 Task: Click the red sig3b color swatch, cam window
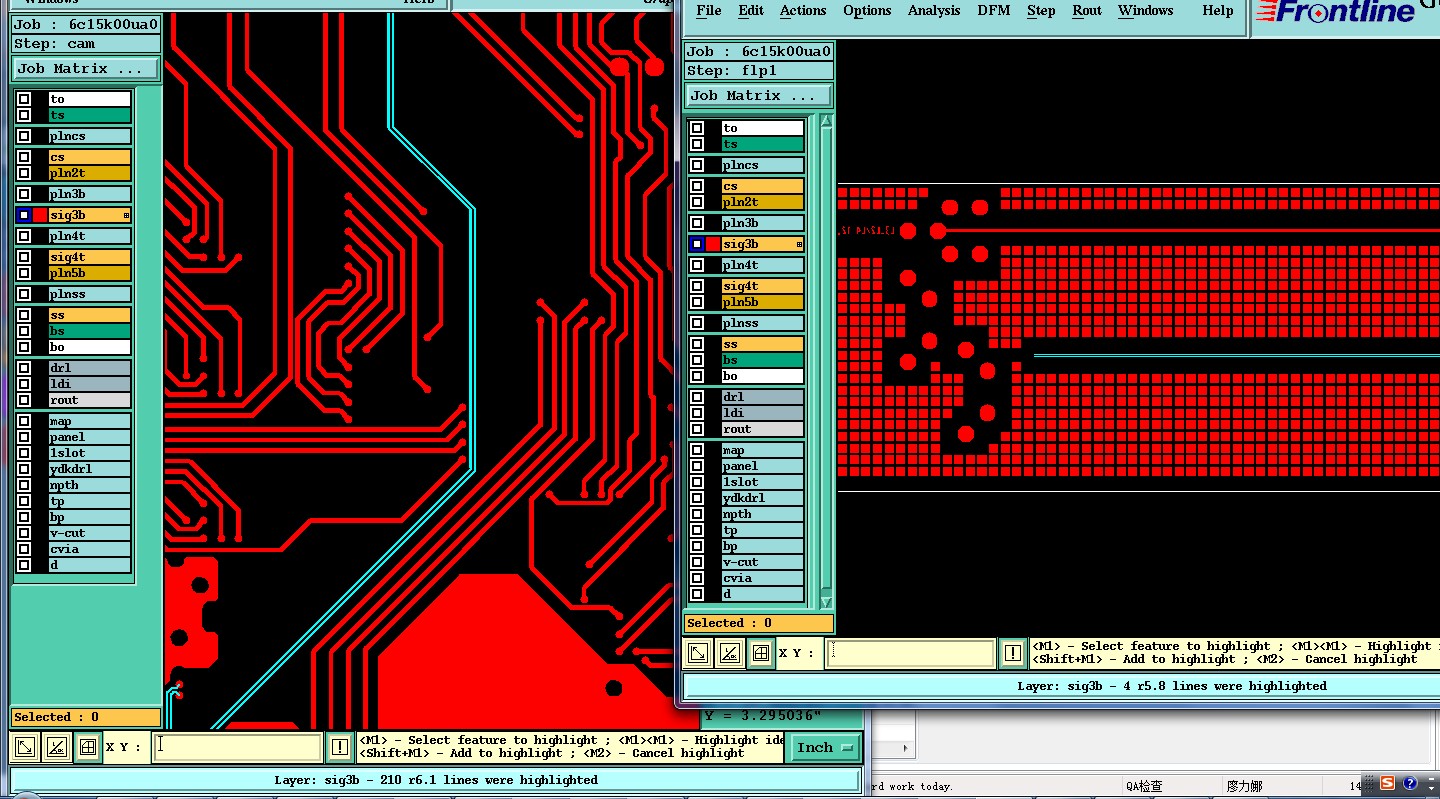coord(40,215)
